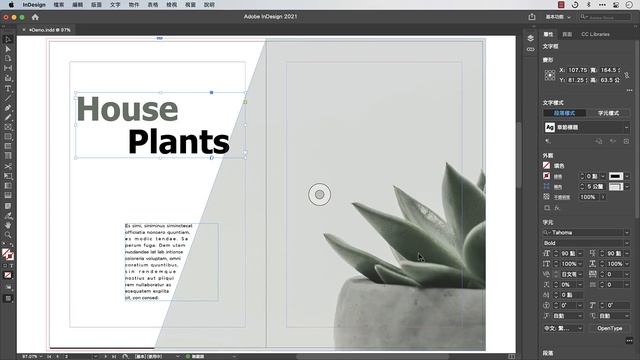Click the 填色 fill color swatch

(547, 166)
